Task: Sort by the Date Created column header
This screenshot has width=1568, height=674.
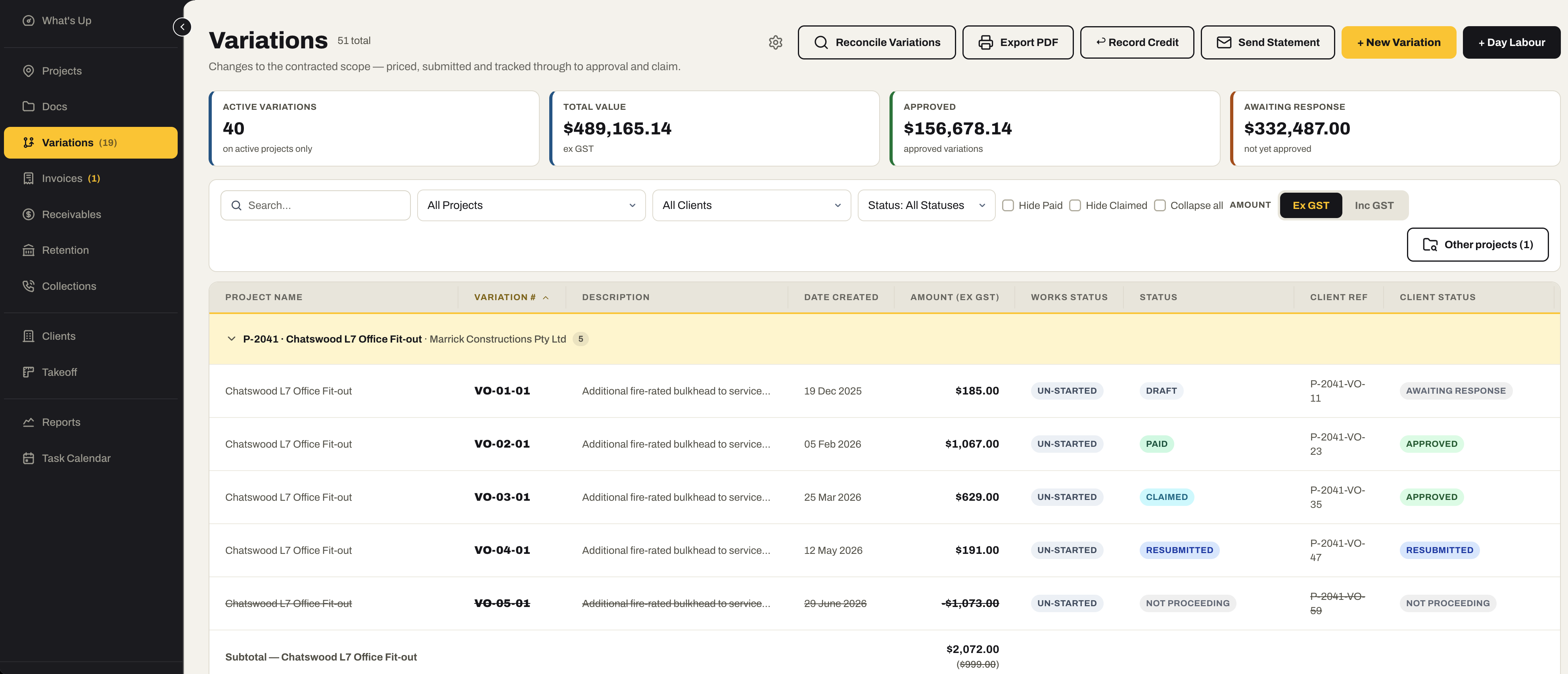Action: 841,297
